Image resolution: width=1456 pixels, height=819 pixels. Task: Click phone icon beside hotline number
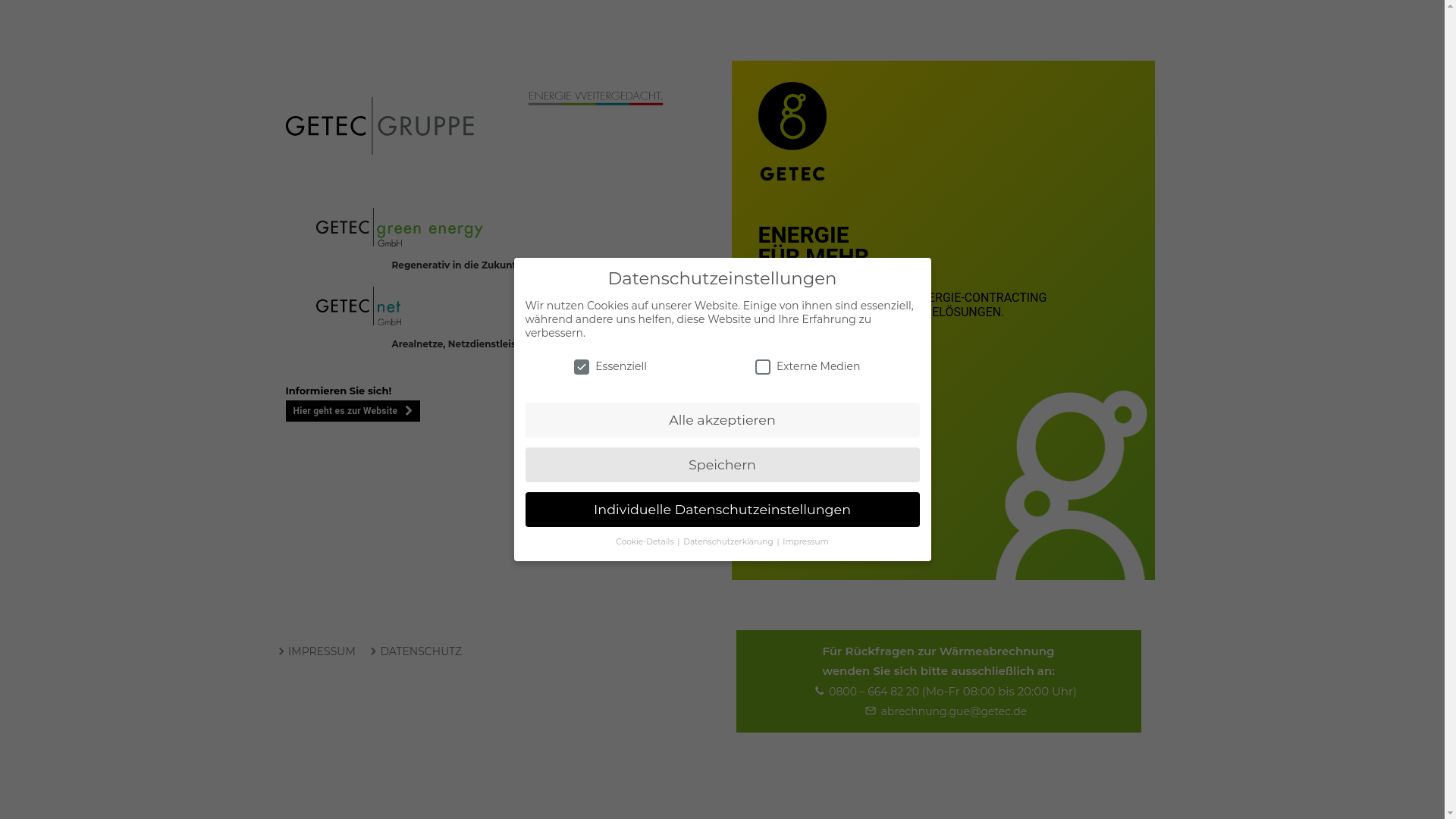819,691
